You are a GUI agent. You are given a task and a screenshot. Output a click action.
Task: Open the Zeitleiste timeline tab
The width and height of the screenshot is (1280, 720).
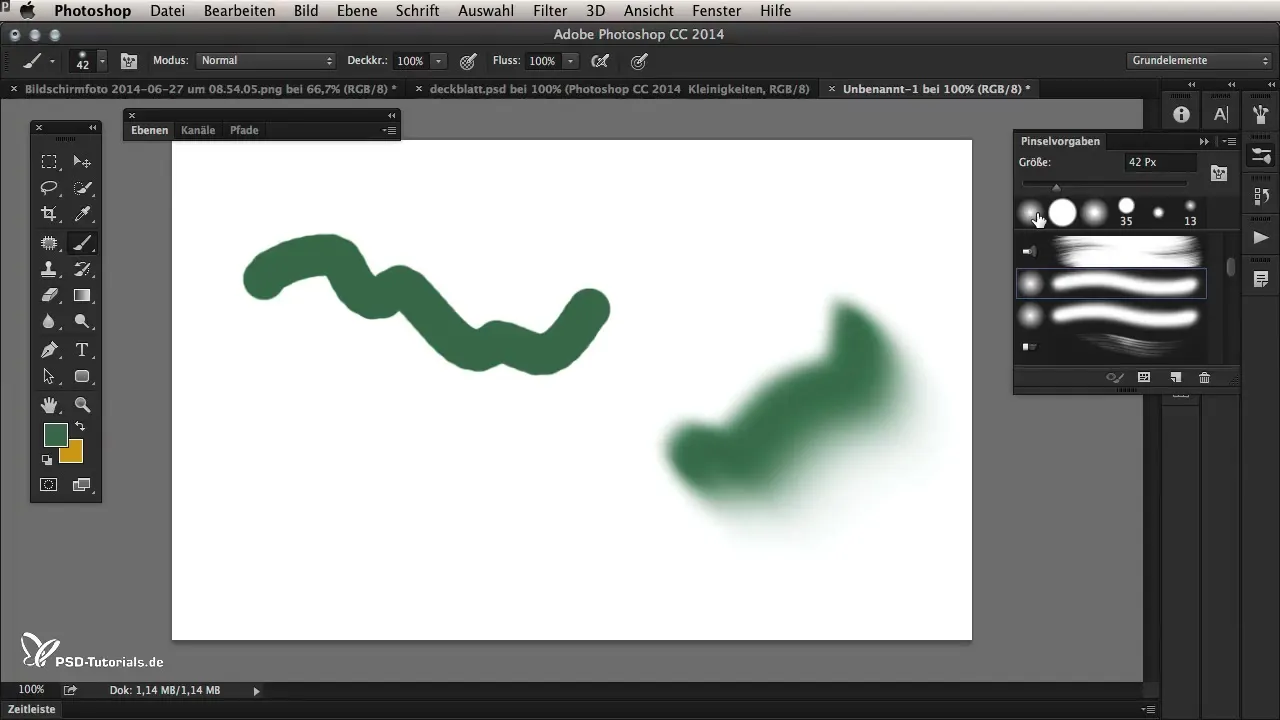[x=32, y=709]
